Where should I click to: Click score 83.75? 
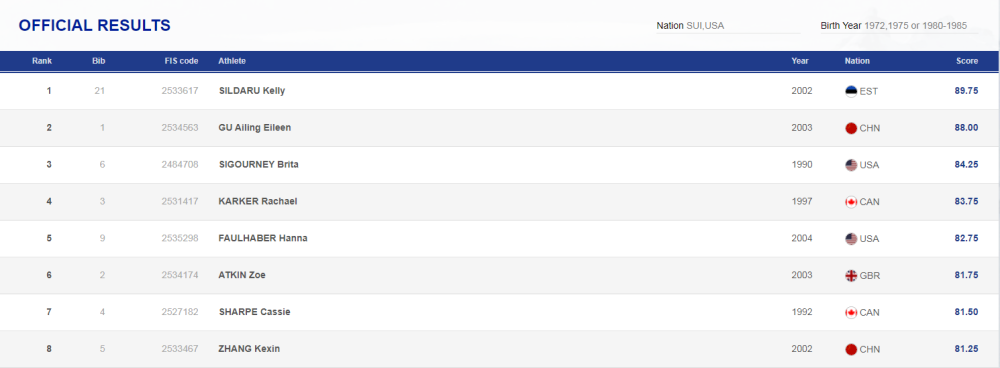[966, 202]
